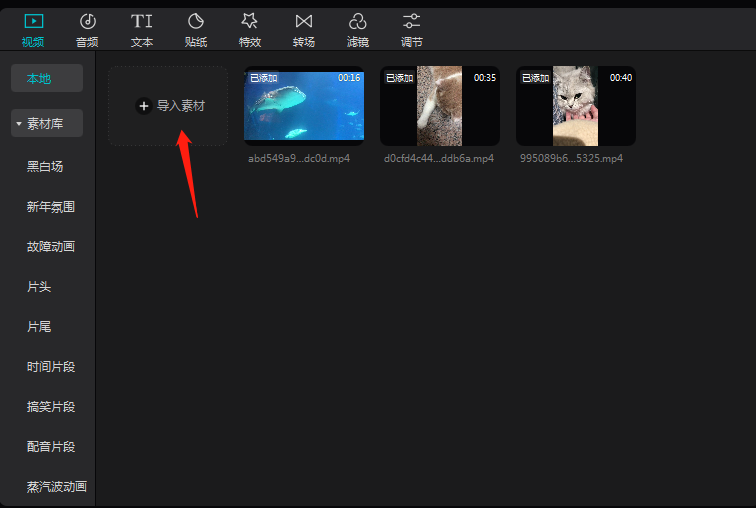Open the 文本 (Text) tool icon

(142, 22)
